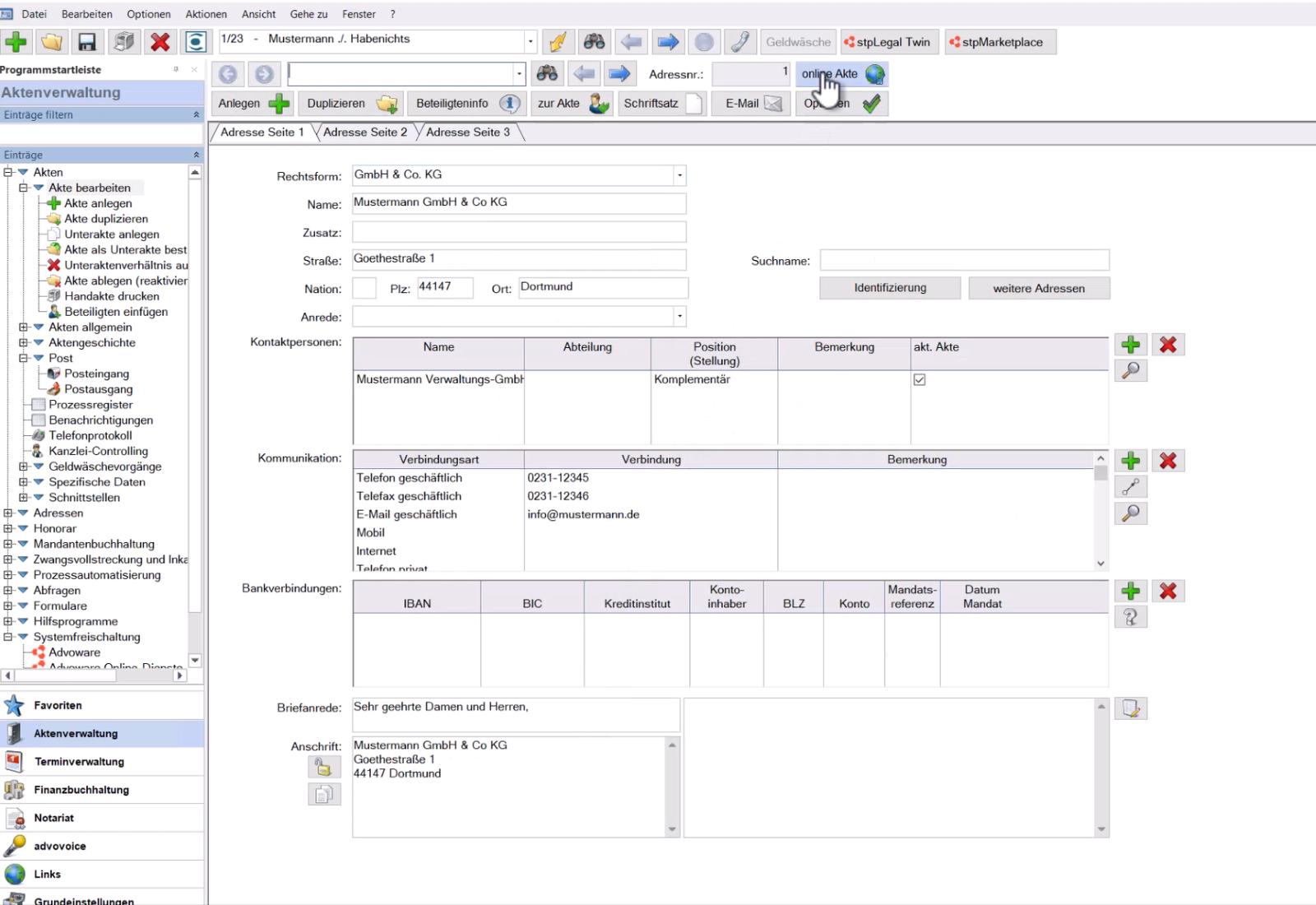Add a Kommunikation entry with the green plus
1316x905 pixels.
click(1131, 461)
